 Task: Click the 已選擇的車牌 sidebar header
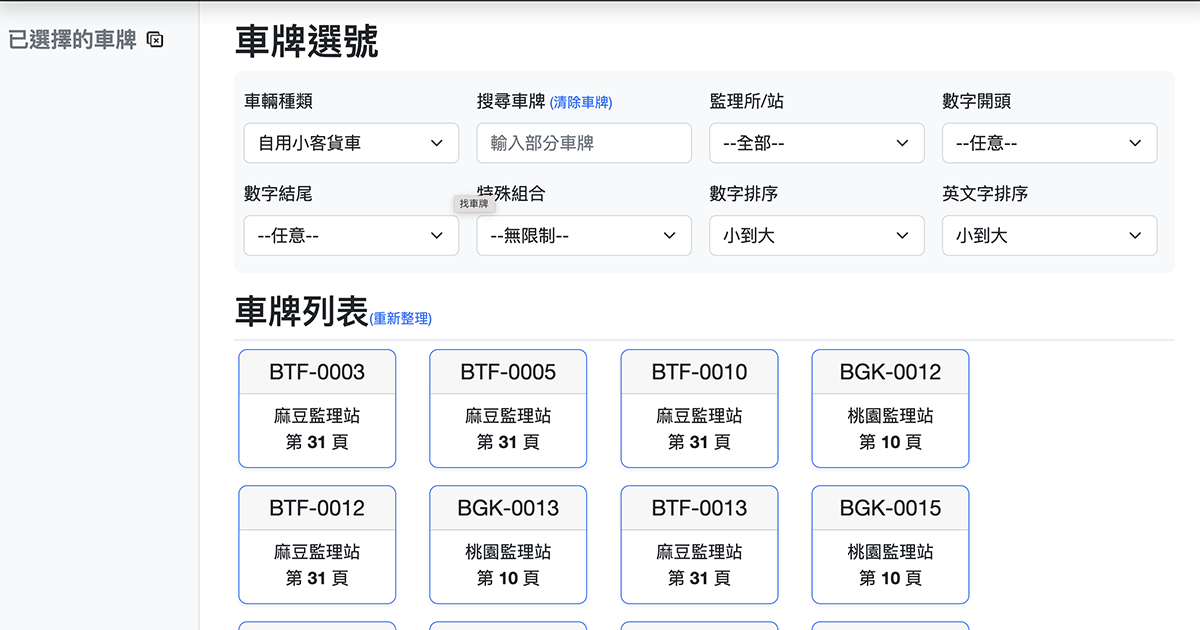click(70, 38)
